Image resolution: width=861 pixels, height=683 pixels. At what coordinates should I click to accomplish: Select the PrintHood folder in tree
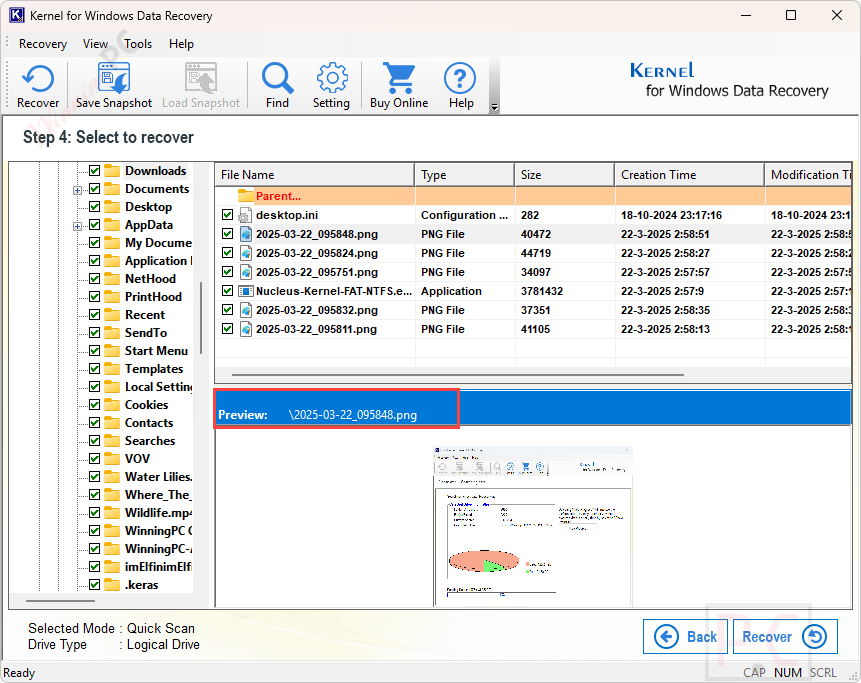pos(153,297)
